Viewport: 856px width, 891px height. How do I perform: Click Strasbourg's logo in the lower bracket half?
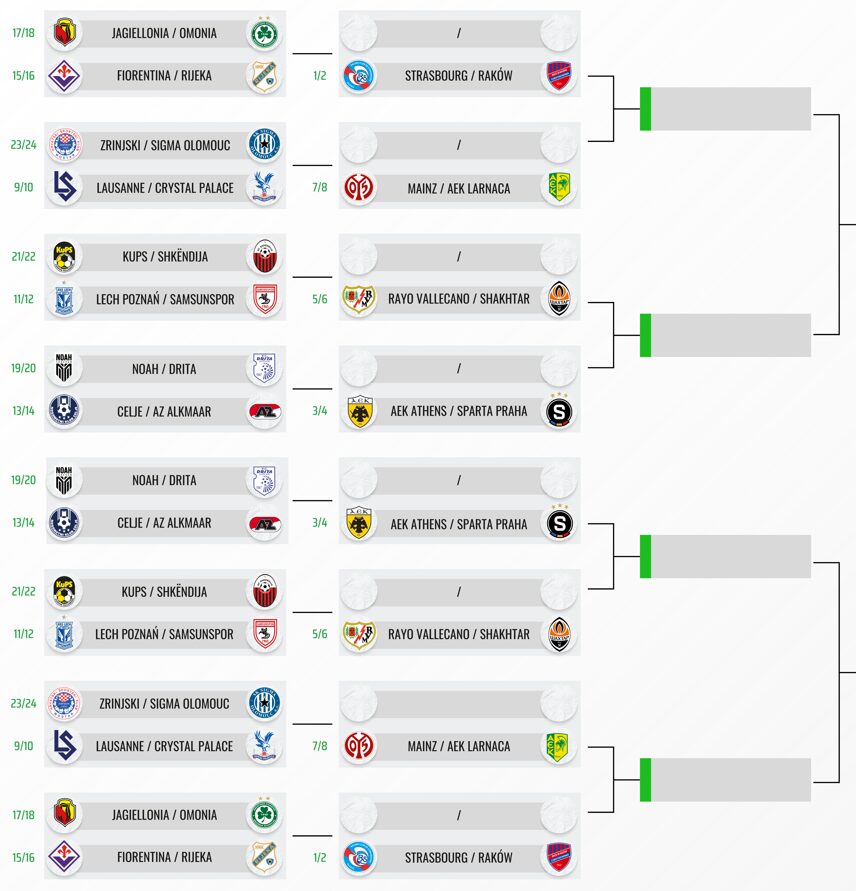359,857
